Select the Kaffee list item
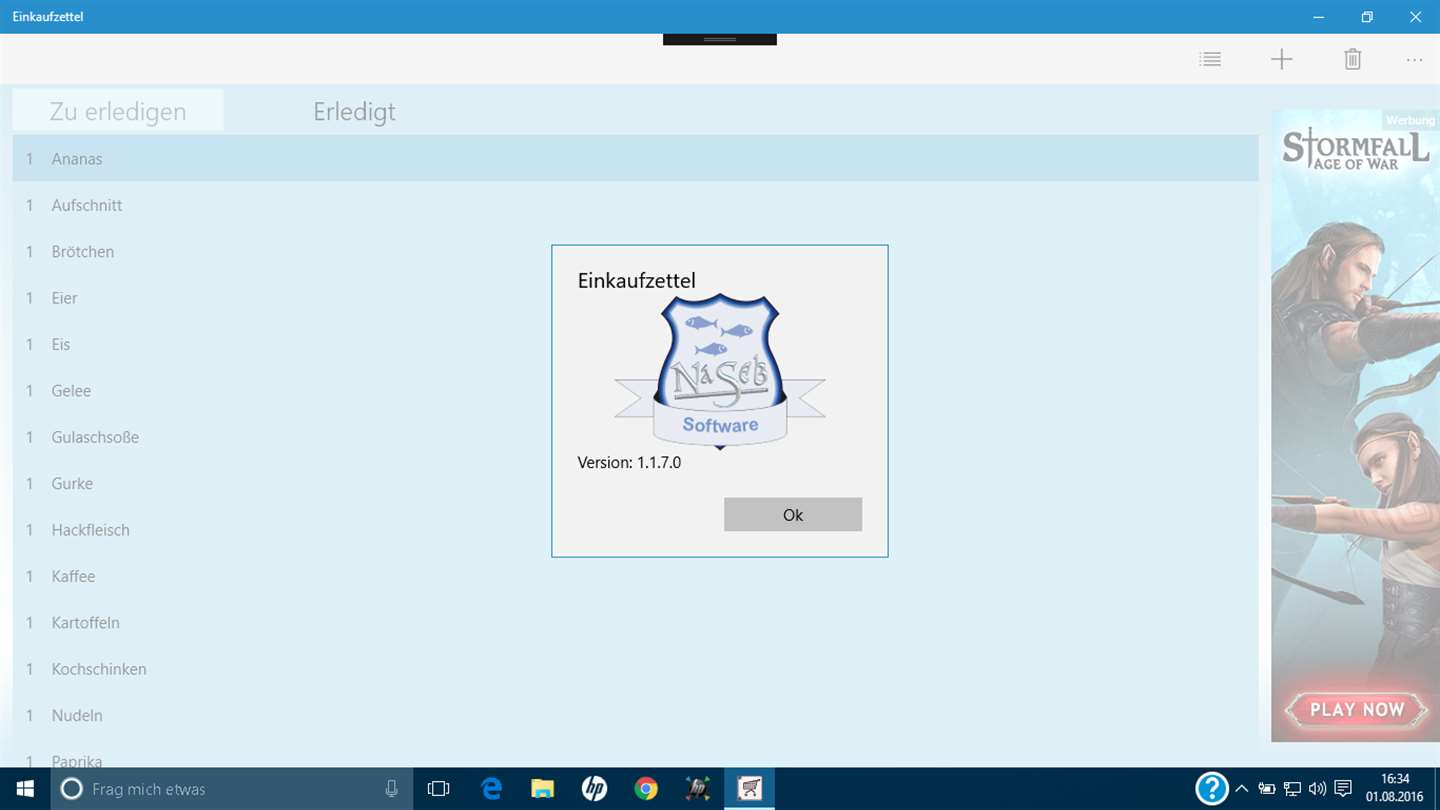 pos(635,576)
